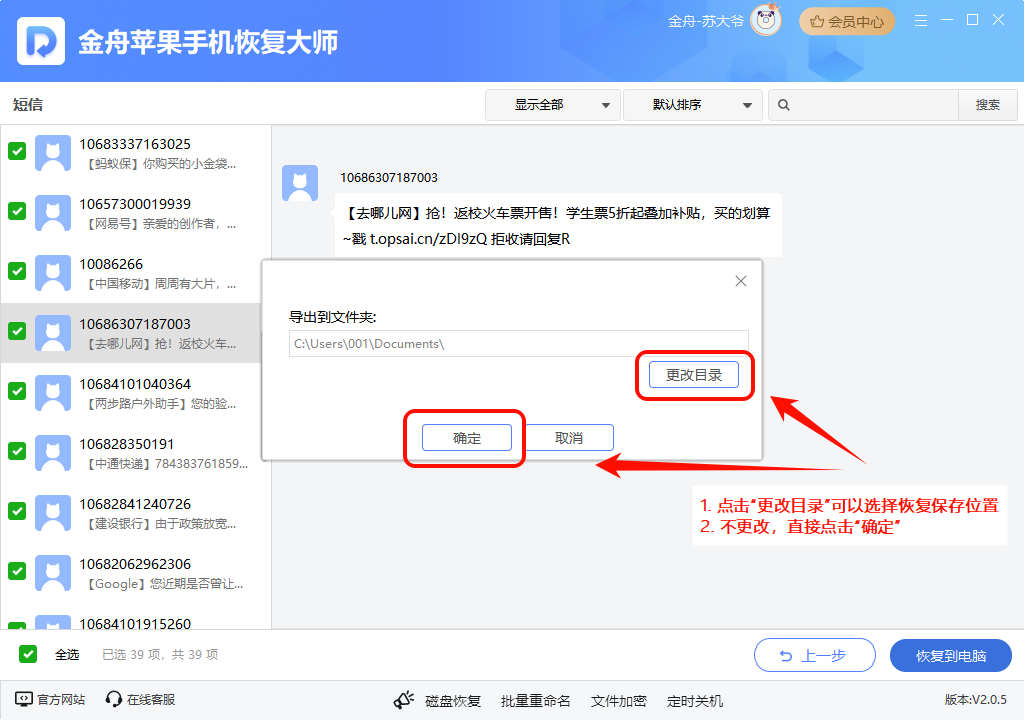Click contact avatar for 10682841240726
This screenshot has width=1024, height=720.
(53, 514)
